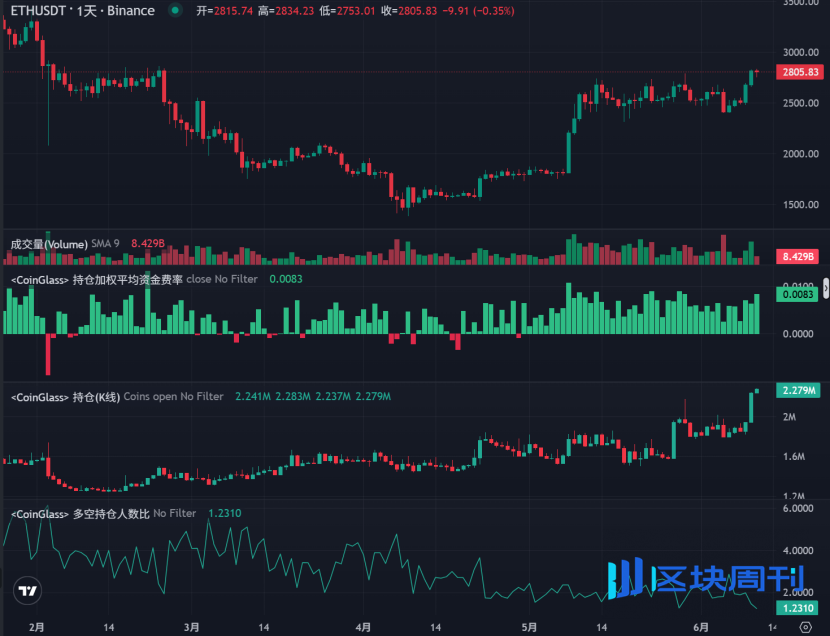
Task: Click the 1500.00 price axis label
Action: click(x=801, y=204)
